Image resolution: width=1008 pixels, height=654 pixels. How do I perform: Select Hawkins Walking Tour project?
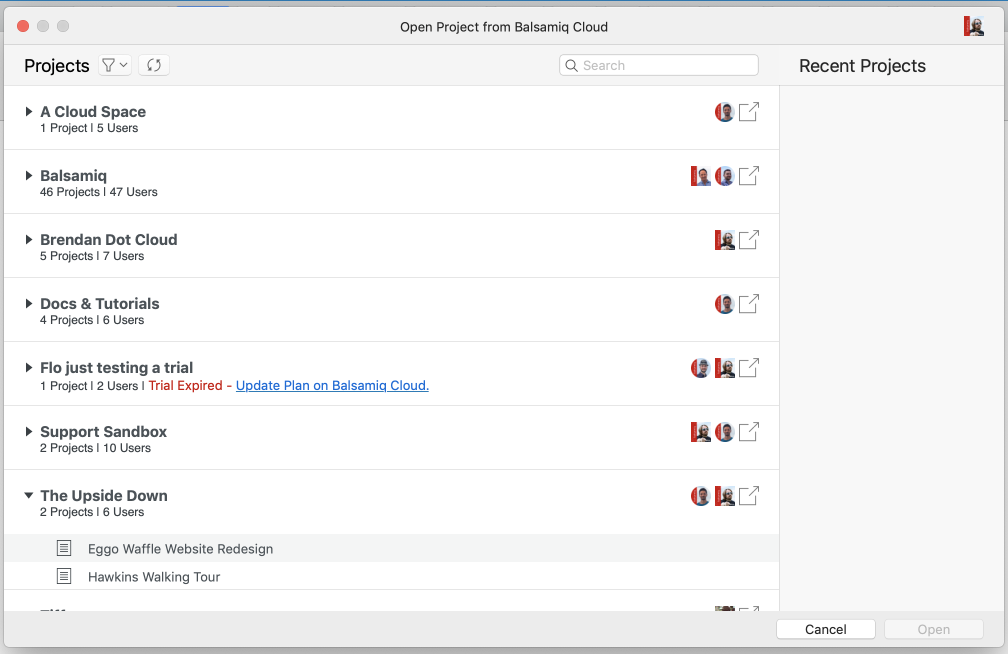tap(153, 577)
